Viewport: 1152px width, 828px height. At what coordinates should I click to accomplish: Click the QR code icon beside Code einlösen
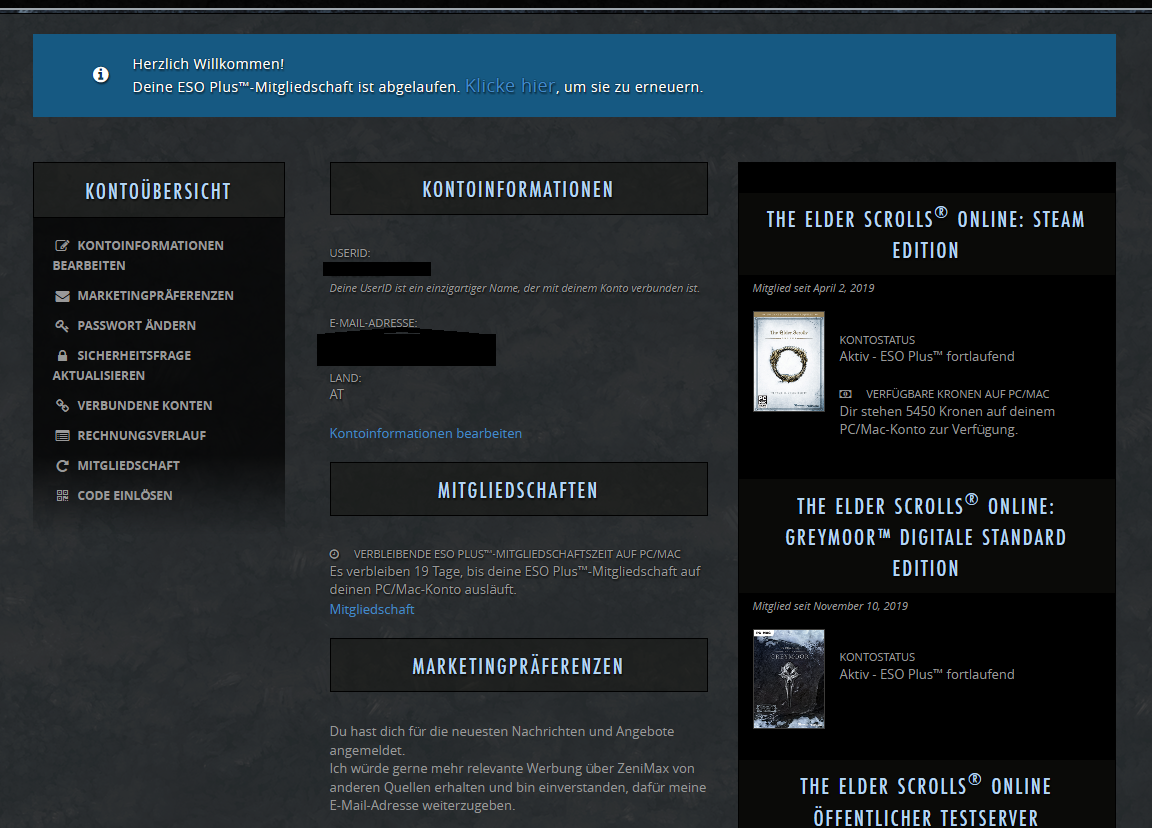pyautogui.click(x=62, y=496)
